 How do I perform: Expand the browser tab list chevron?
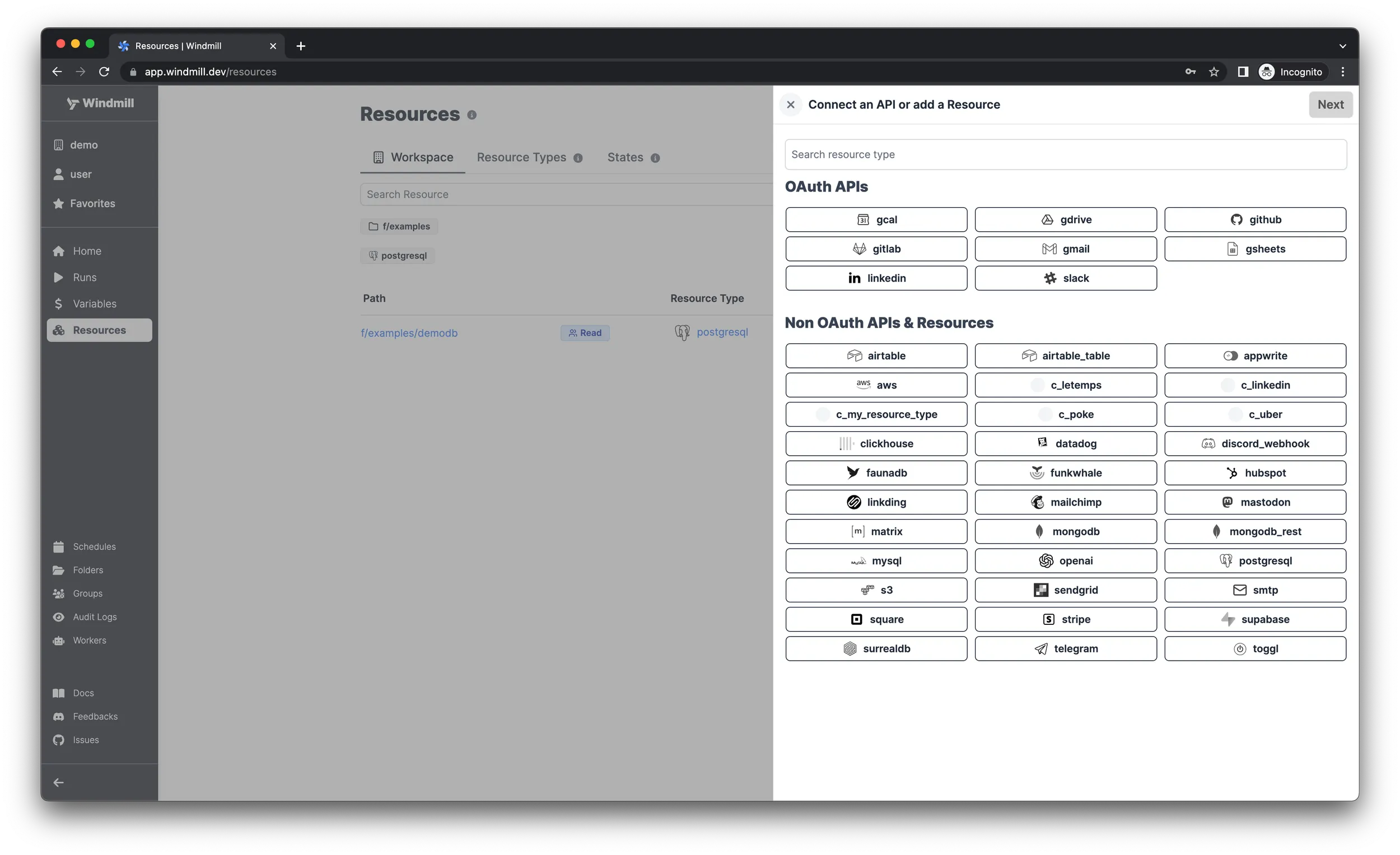point(1343,45)
